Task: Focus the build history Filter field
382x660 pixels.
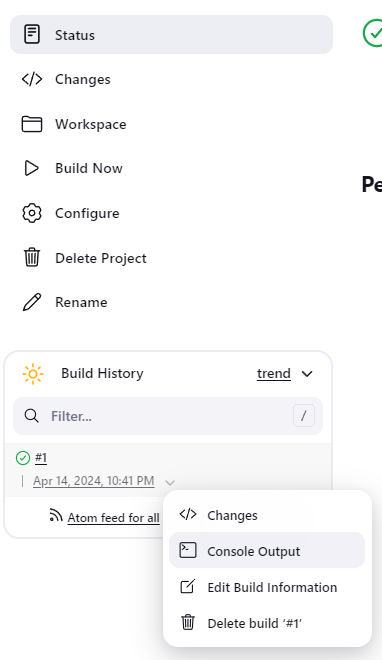Action: [168, 416]
